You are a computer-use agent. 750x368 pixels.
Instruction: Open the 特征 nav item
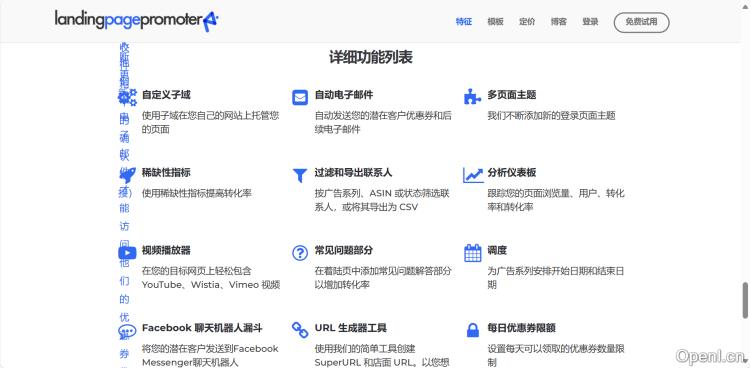(x=463, y=22)
